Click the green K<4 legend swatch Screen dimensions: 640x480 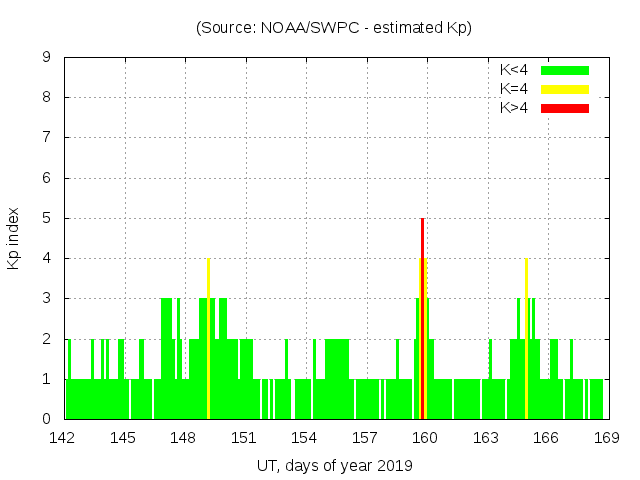(565, 70)
